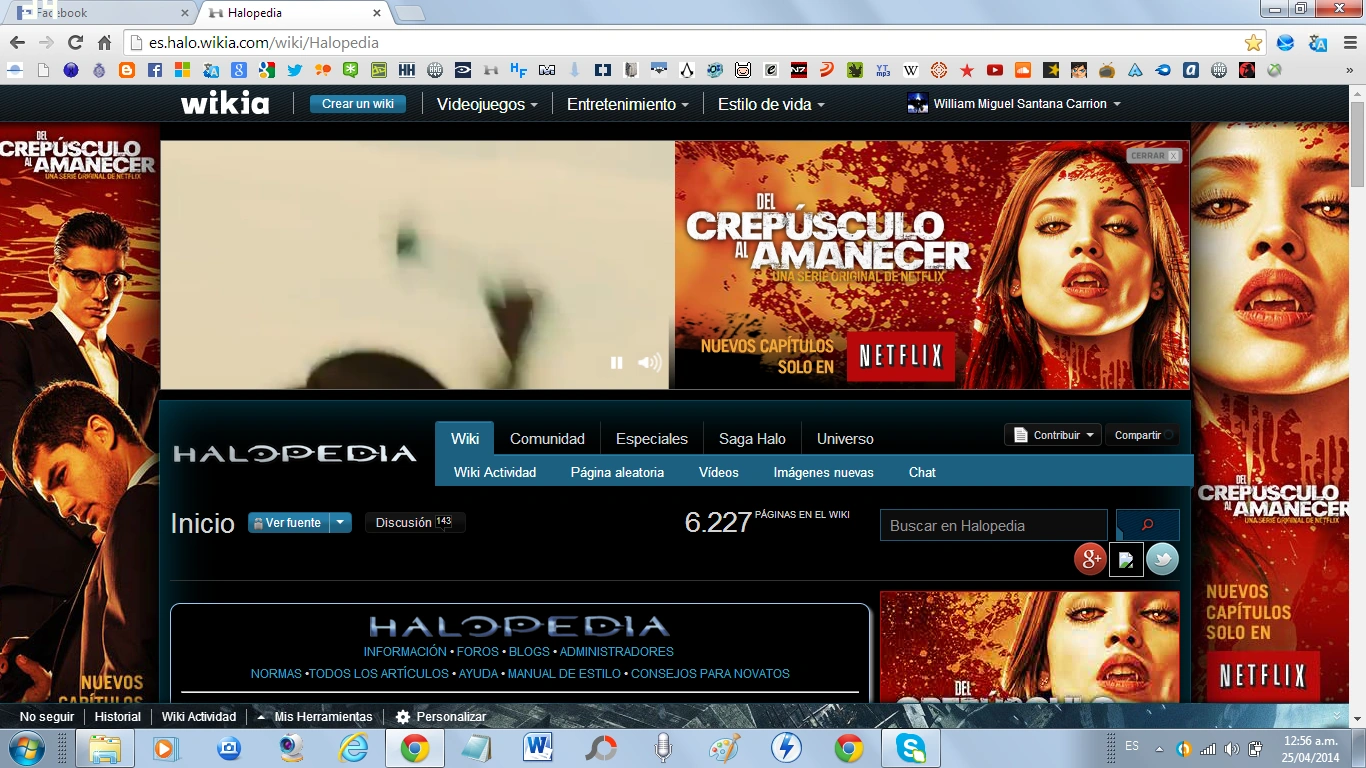Image resolution: width=1366 pixels, height=768 pixels.
Task: Go to the browser home page
Action: pyautogui.click(x=104, y=43)
